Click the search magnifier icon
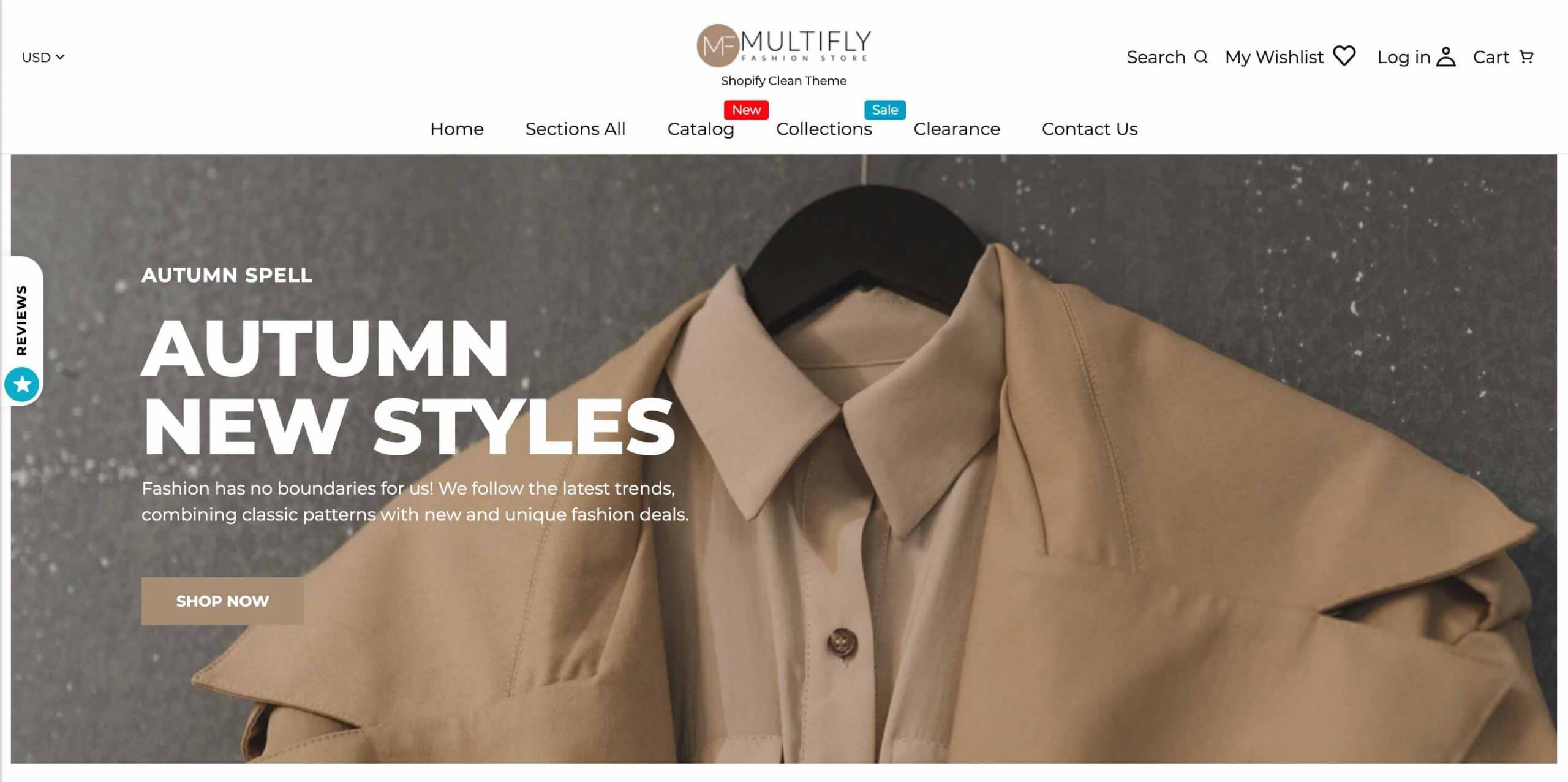The height and width of the screenshot is (782, 1568). click(1201, 57)
